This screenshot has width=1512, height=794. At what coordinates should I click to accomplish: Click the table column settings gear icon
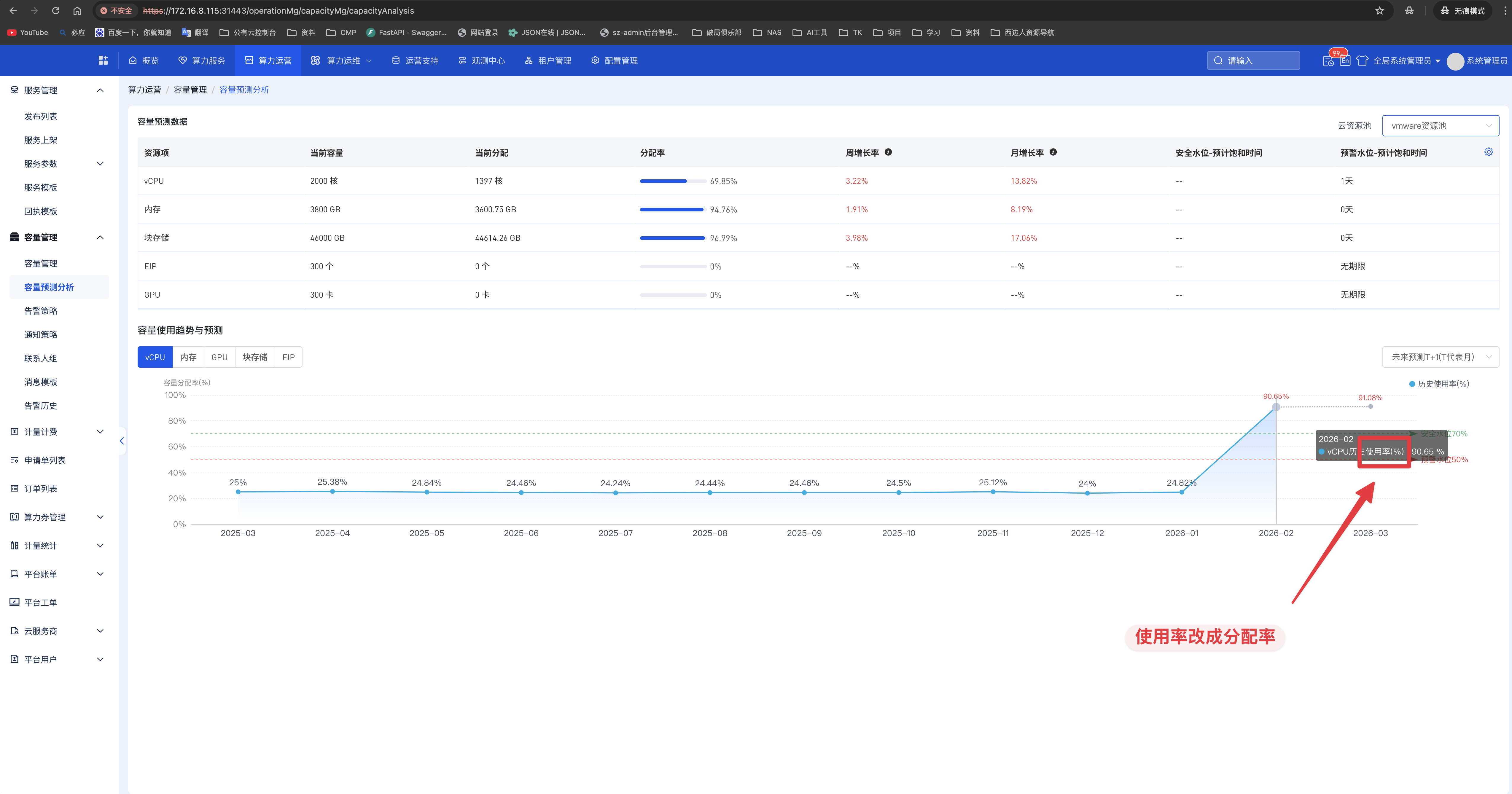[1488, 152]
